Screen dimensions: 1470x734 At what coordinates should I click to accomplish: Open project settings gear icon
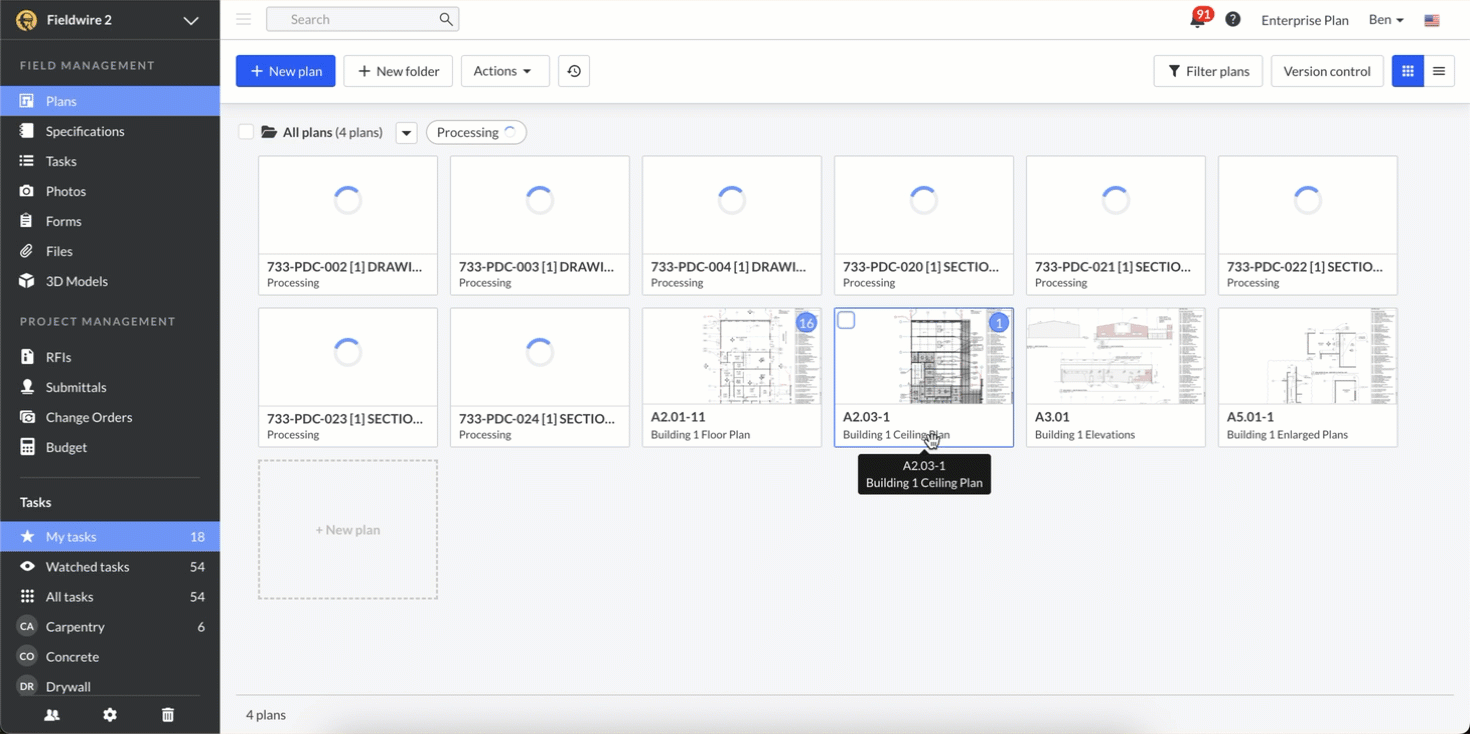[x=110, y=715]
